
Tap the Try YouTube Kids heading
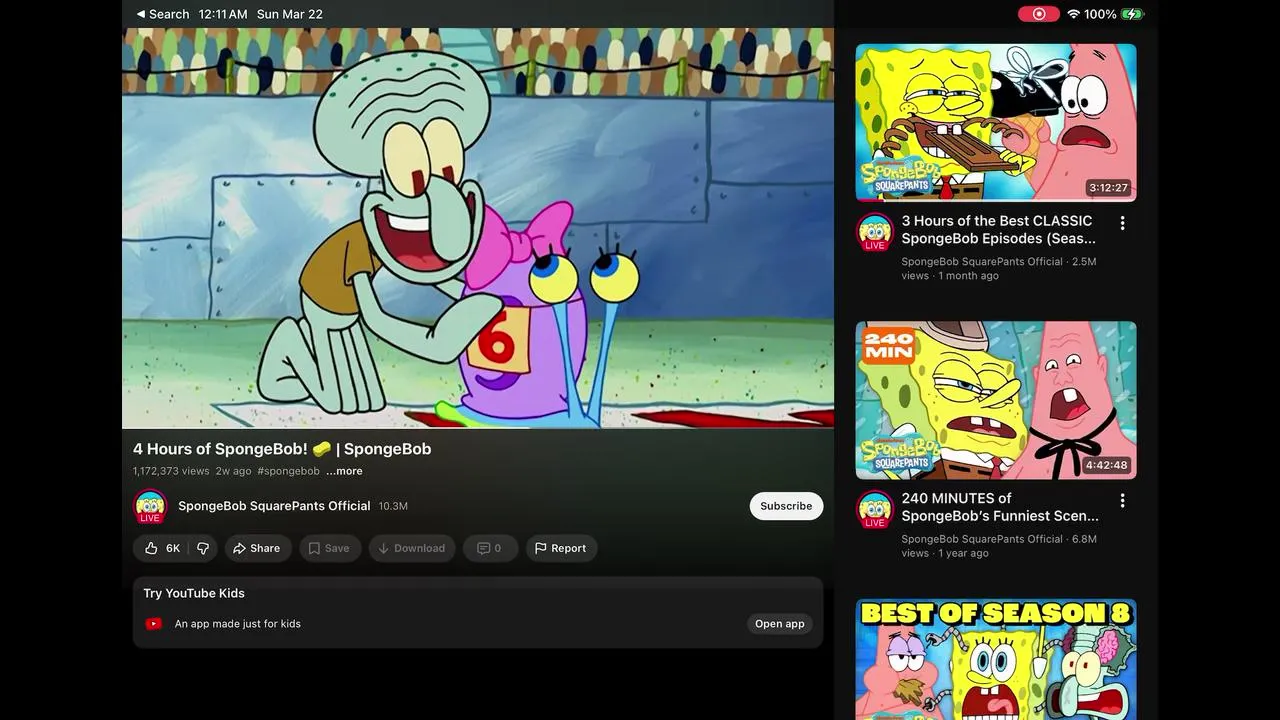pos(194,593)
